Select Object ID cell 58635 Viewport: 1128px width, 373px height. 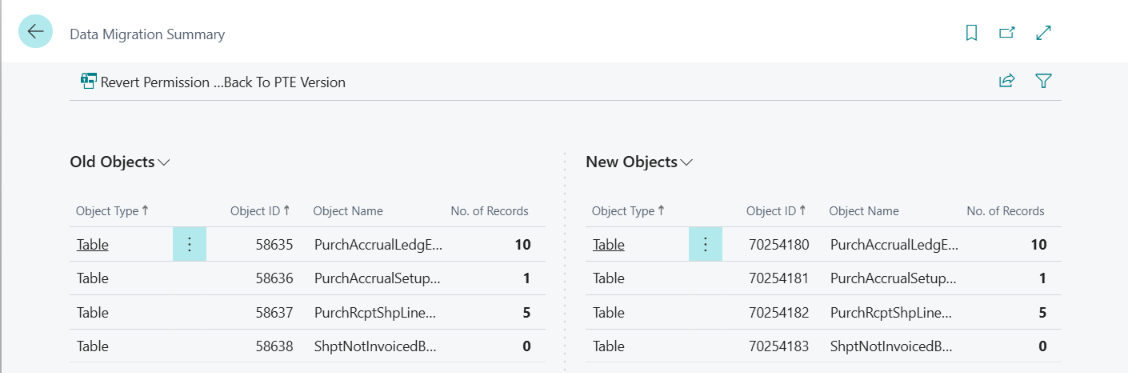point(274,244)
